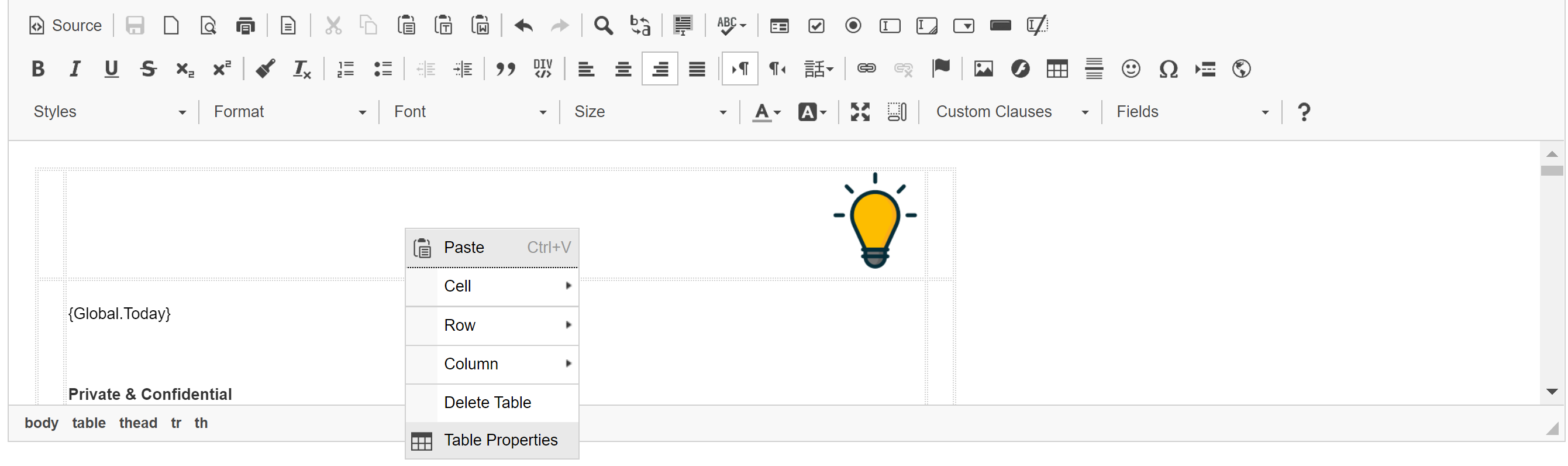Undo the last action

(523, 26)
